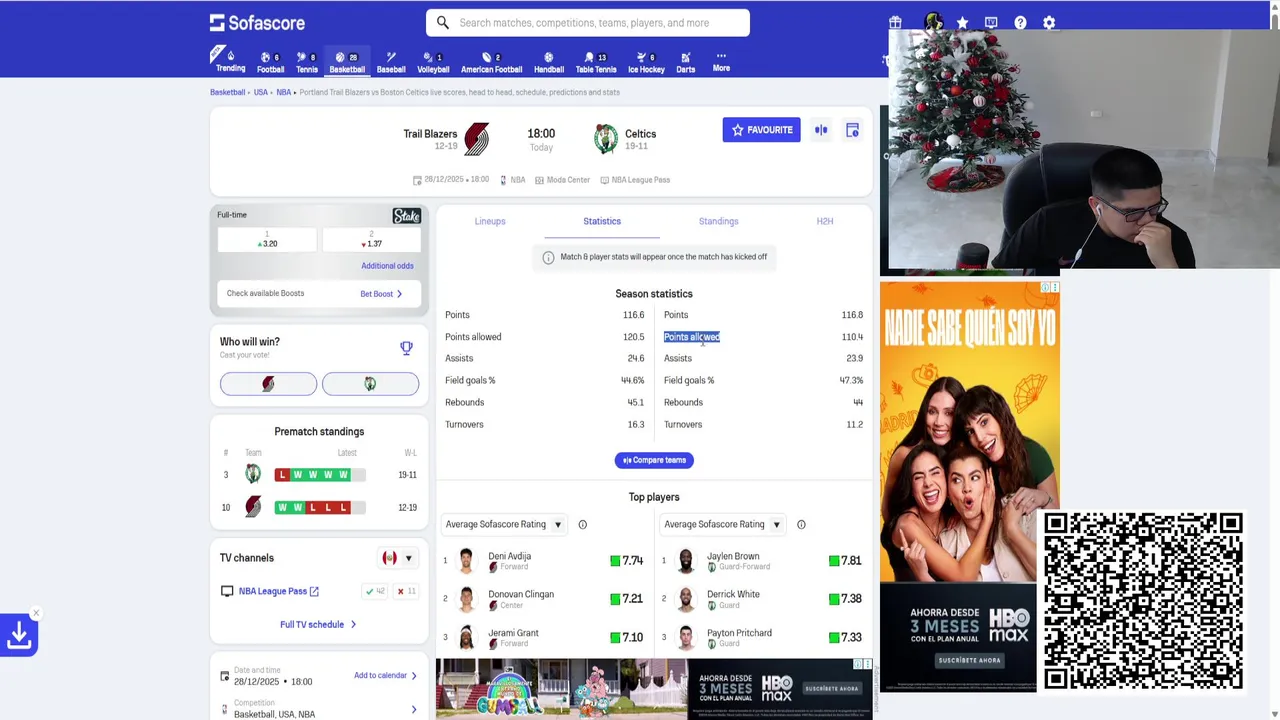Vote for Trail Blazers to win
The image size is (1280, 720).
268,384
